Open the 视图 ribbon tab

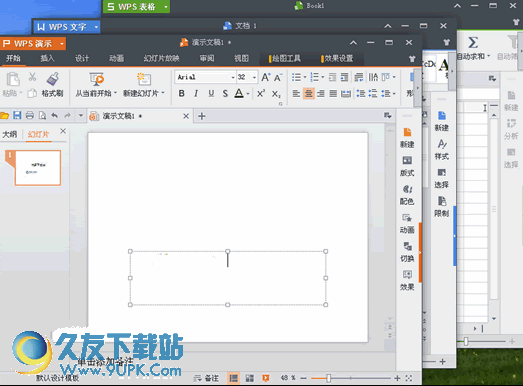(x=241, y=58)
